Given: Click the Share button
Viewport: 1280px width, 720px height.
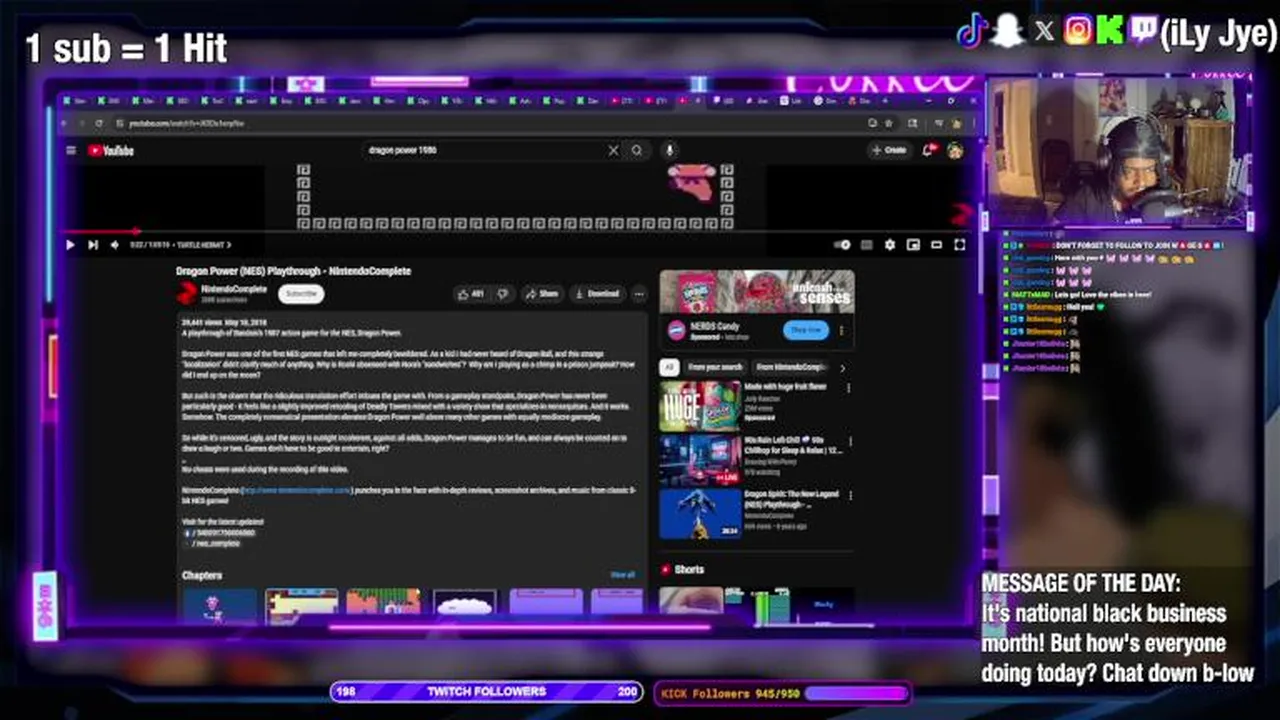Looking at the screenshot, I should point(543,294).
